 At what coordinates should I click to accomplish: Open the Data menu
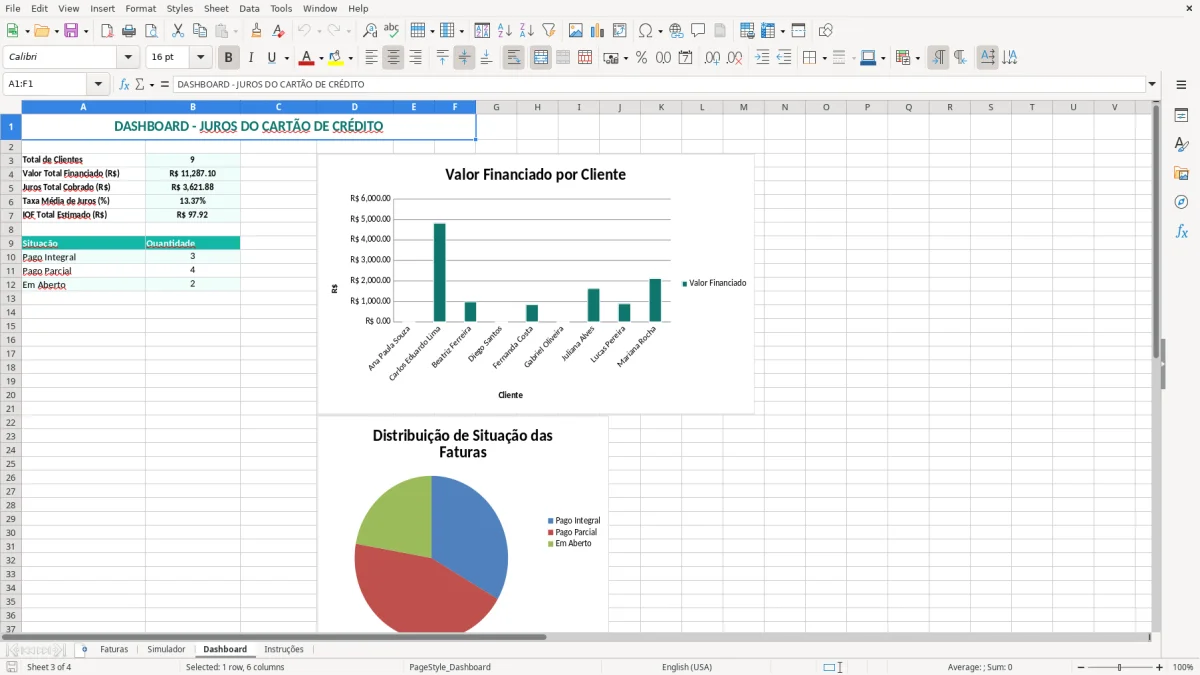coord(250,8)
